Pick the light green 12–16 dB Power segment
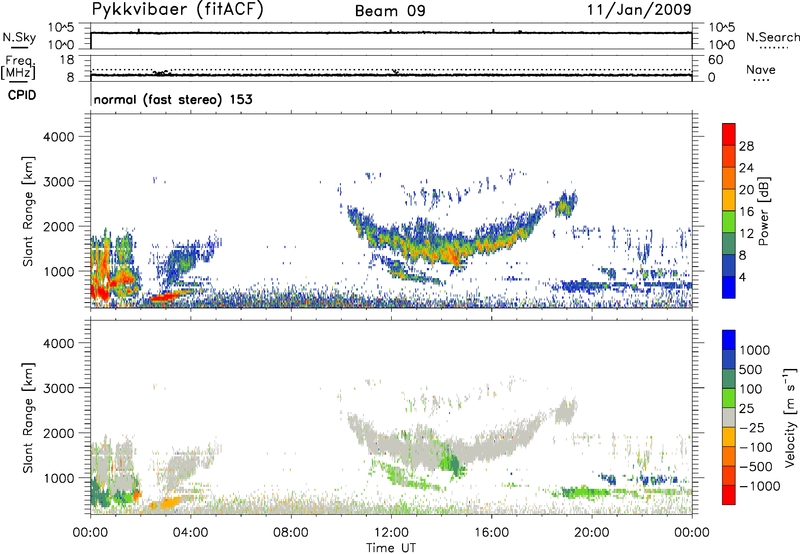Screen dimensions: 800x554 [729, 223]
